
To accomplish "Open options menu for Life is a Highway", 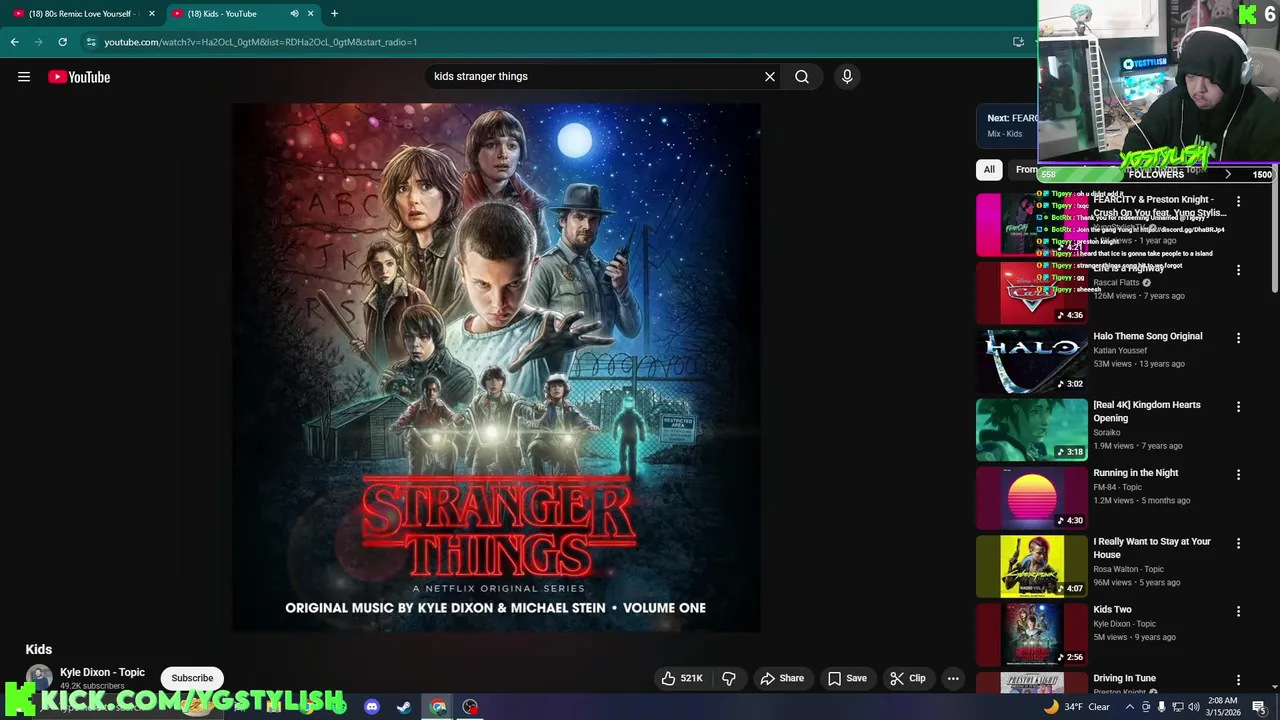I will click(1238, 270).
